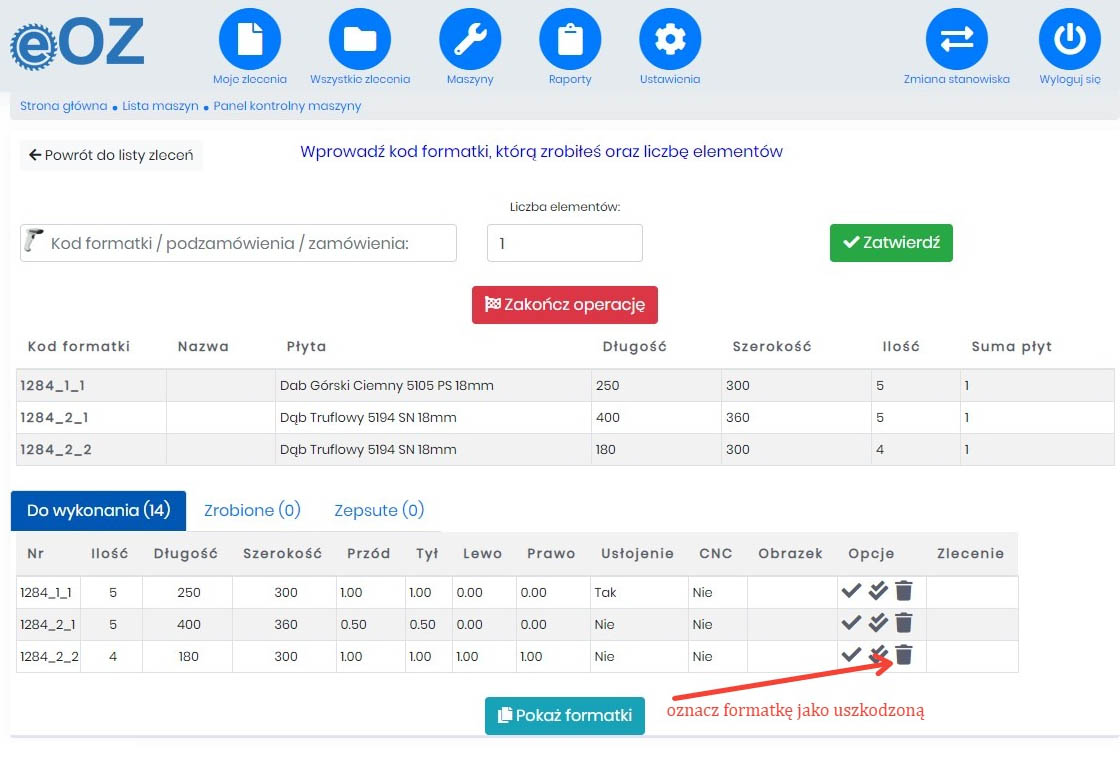The width and height of the screenshot is (1120, 761).
Task: Open Raporty clipboard icon
Action: [x=570, y=40]
